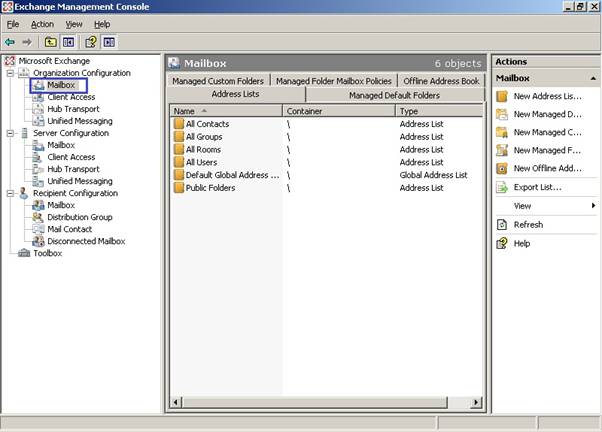
Task: Select the All Groups address list row
Action: coord(326,137)
